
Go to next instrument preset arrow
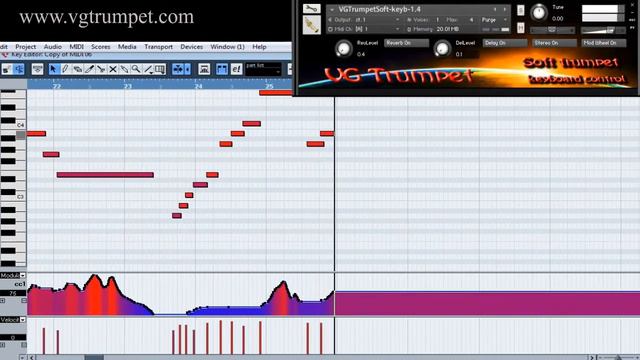pyautogui.click(x=505, y=9)
